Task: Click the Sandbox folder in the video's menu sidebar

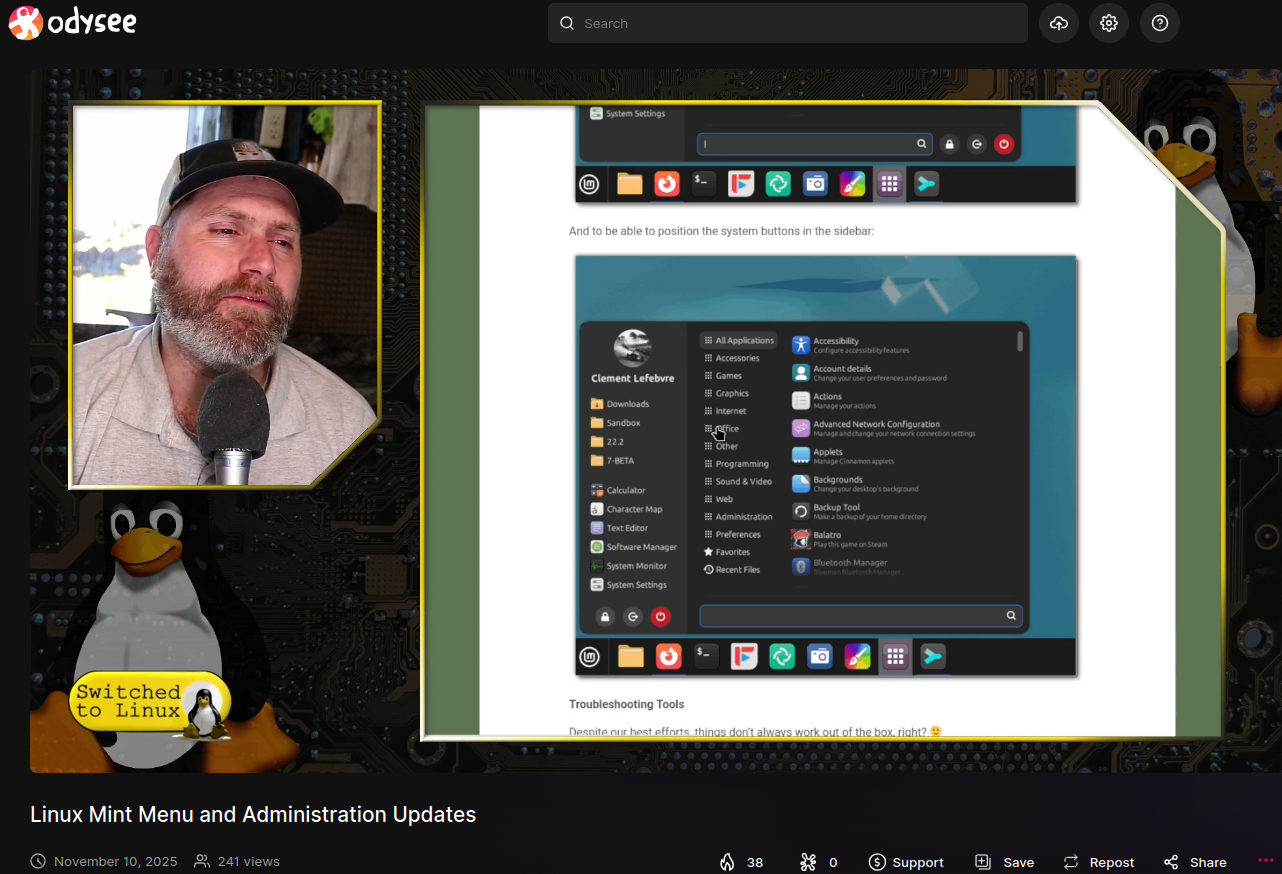Action: 616,423
